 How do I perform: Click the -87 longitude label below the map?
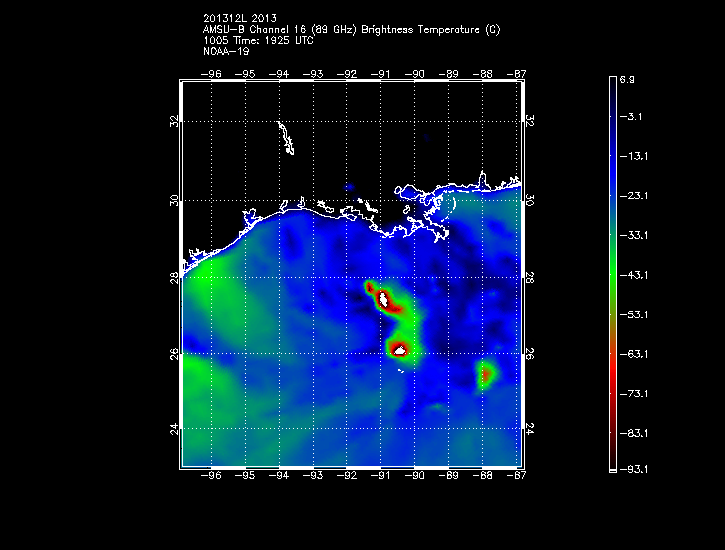pos(517,476)
